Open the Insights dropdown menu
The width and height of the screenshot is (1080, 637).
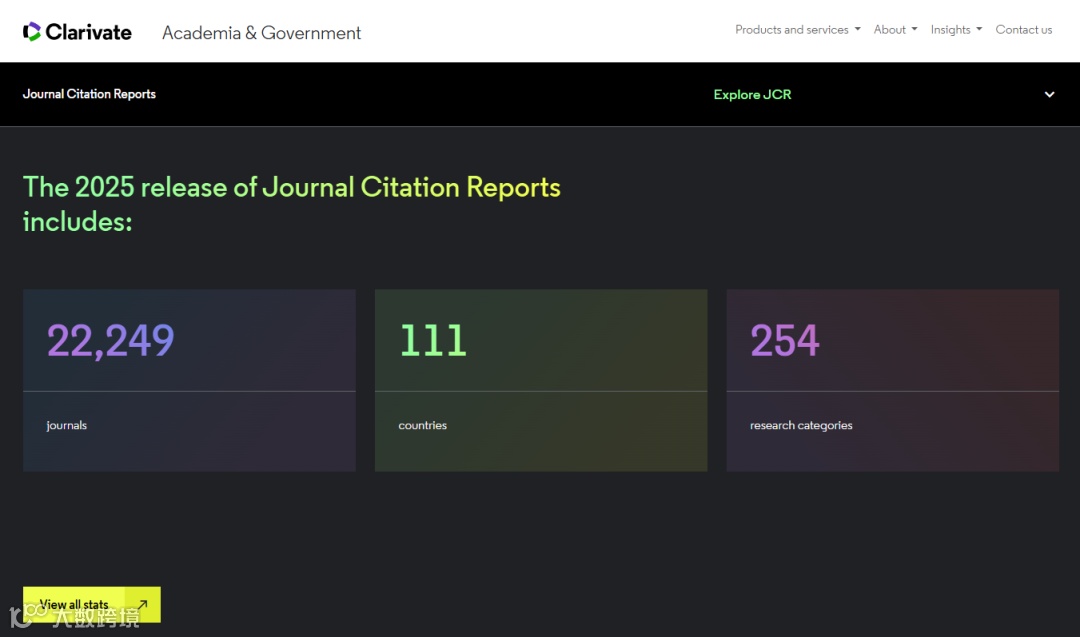point(956,30)
